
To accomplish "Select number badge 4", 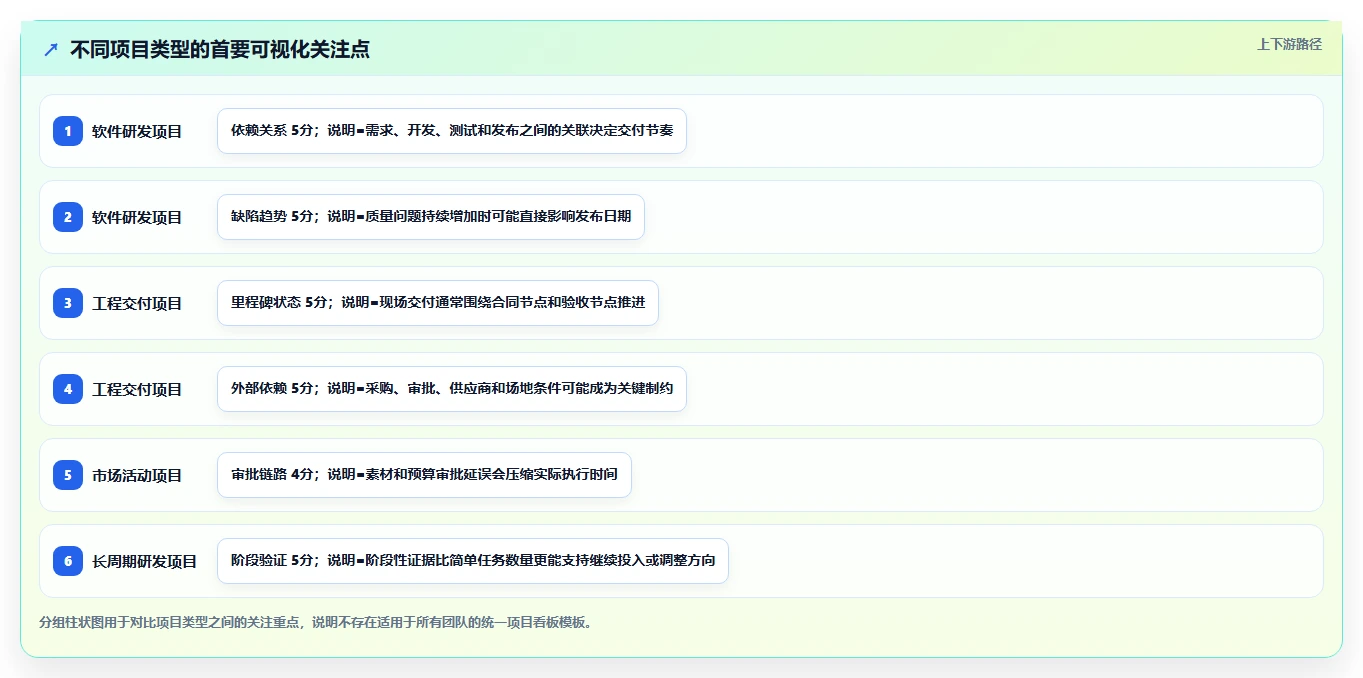I will (68, 389).
